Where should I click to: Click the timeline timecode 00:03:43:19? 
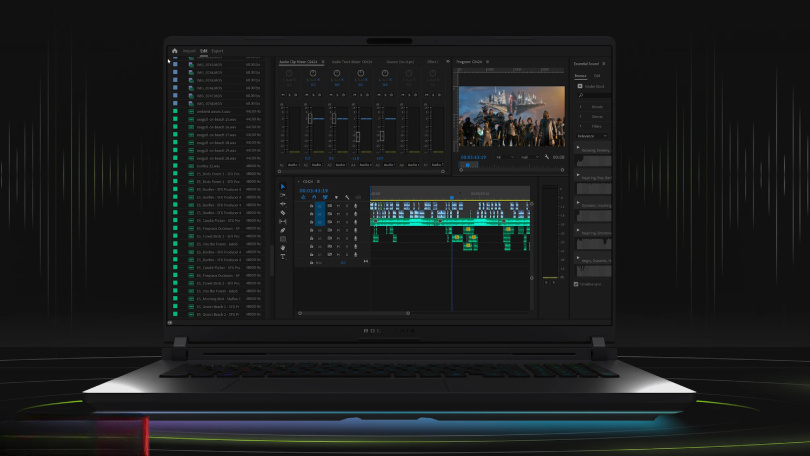tap(314, 191)
